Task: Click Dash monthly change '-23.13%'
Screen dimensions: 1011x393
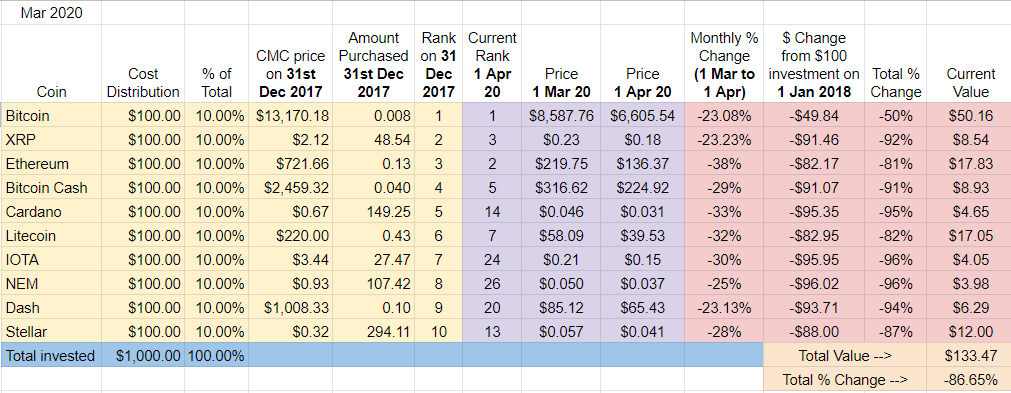Action: [x=723, y=308]
